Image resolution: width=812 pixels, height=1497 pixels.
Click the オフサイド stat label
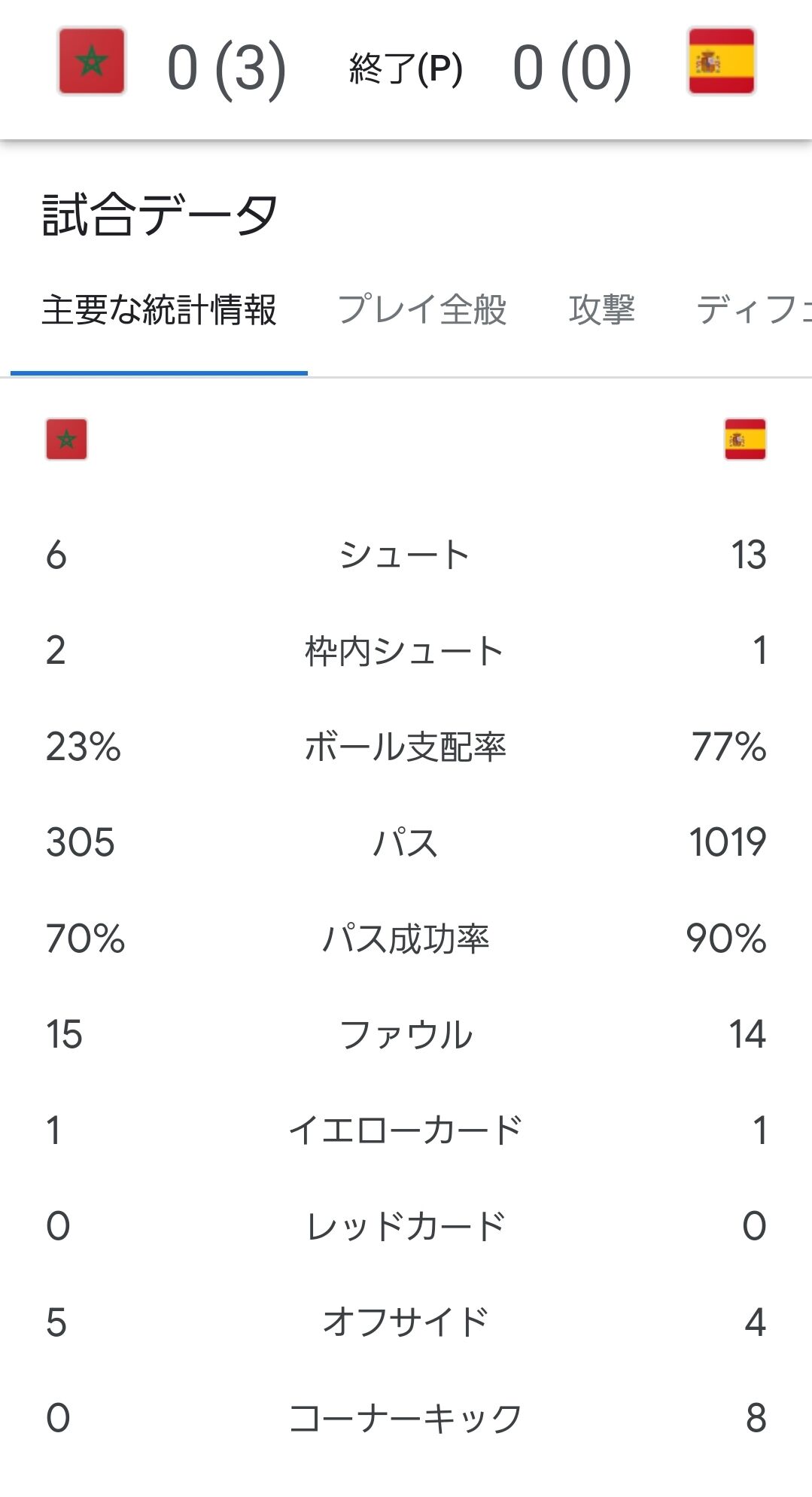[405, 1322]
